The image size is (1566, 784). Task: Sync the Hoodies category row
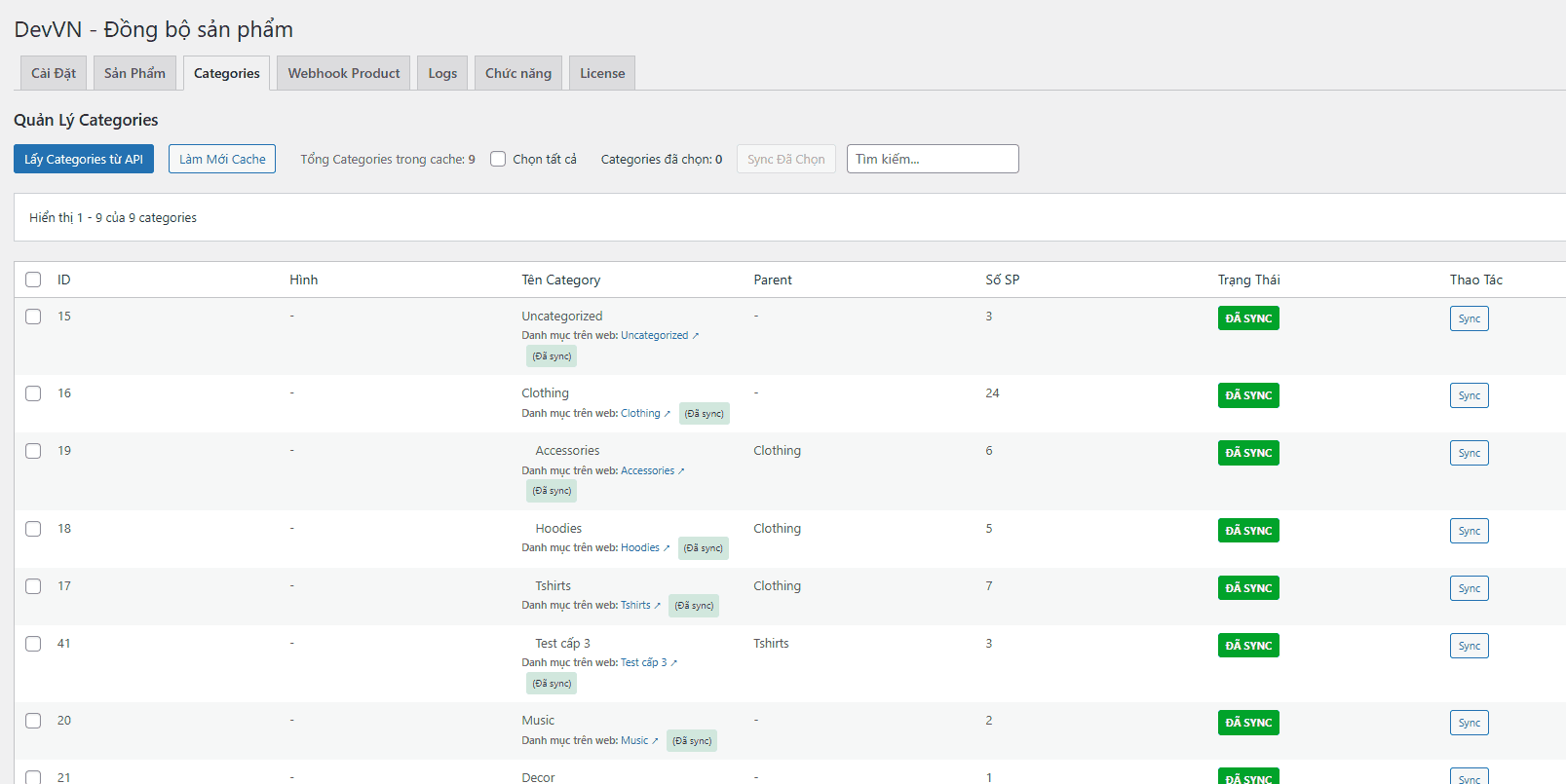(1469, 531)
